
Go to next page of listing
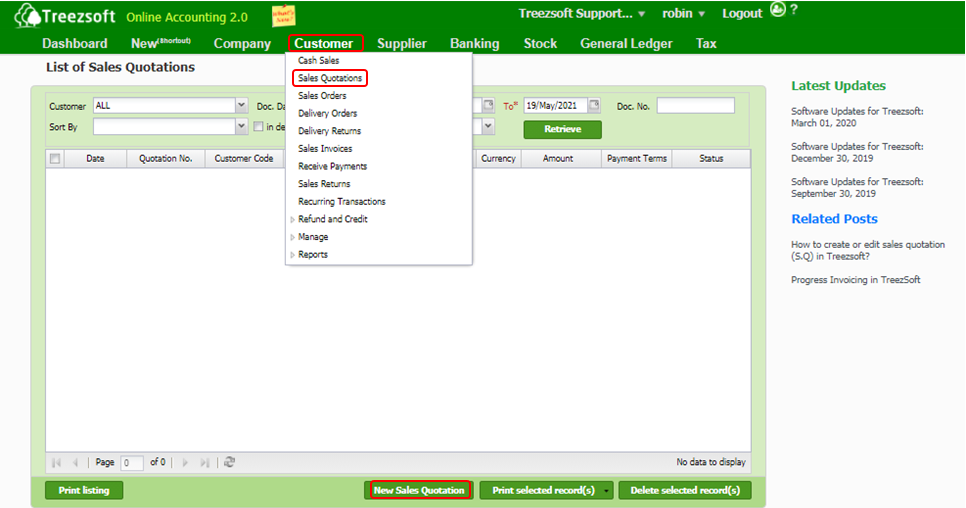coord(185,462)
